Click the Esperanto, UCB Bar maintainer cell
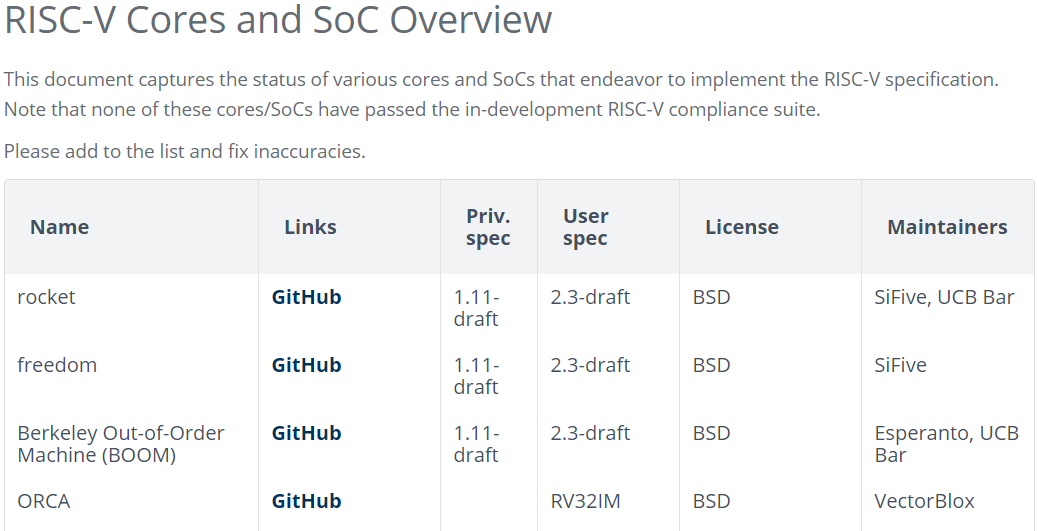 click(946, 443)
